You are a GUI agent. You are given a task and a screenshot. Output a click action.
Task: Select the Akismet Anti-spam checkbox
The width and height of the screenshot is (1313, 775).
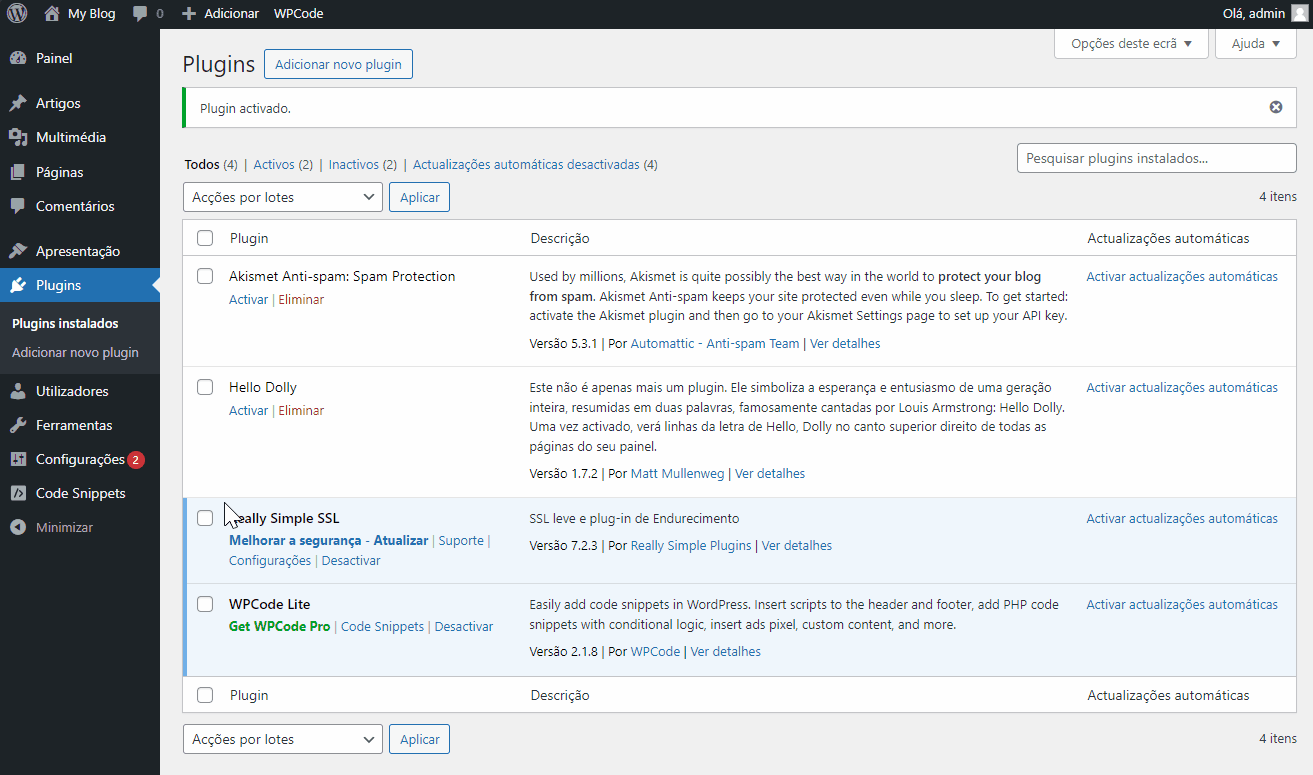(205, 276)
